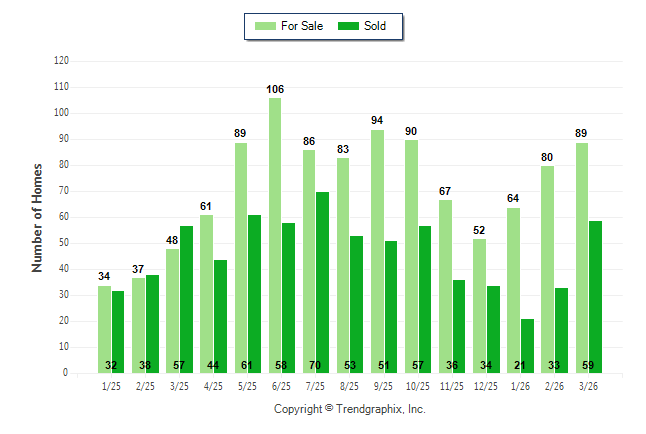This screenshot has width=646, height=434.
Task: Select the 7/25 Sold bar
Action: click(323, 282)
